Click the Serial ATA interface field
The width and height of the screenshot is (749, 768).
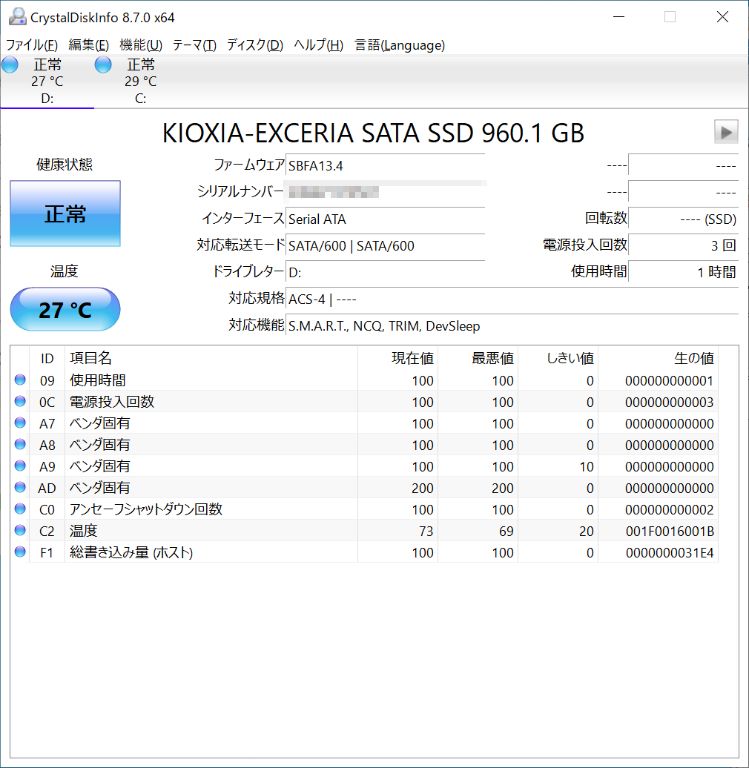pyautogui.click(x=385, y=218)
